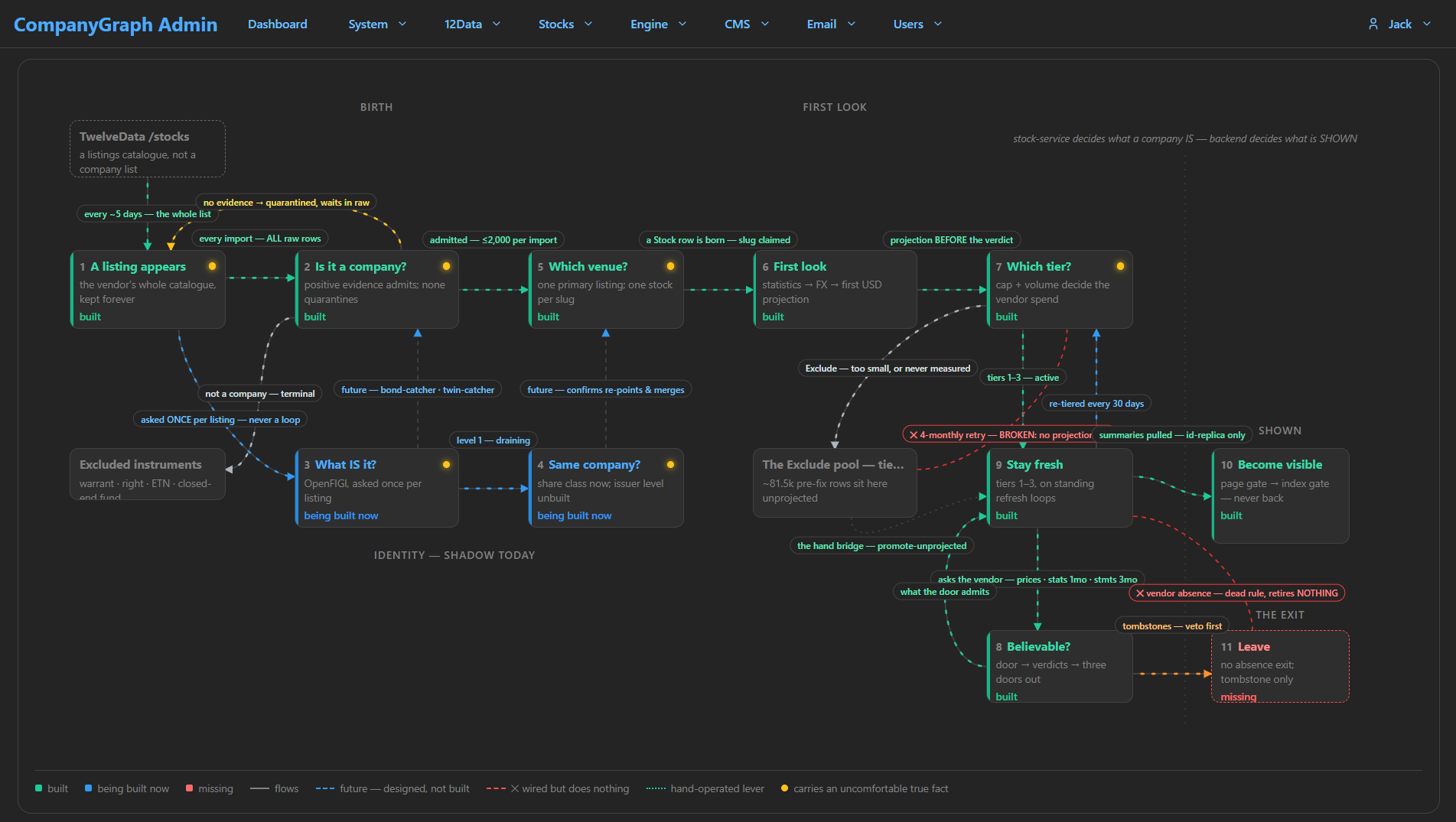This screenshot has width=1456, height=822.
Task: Click the 'tiers 1–3 — active' label
Action: tap(1023, 378)
